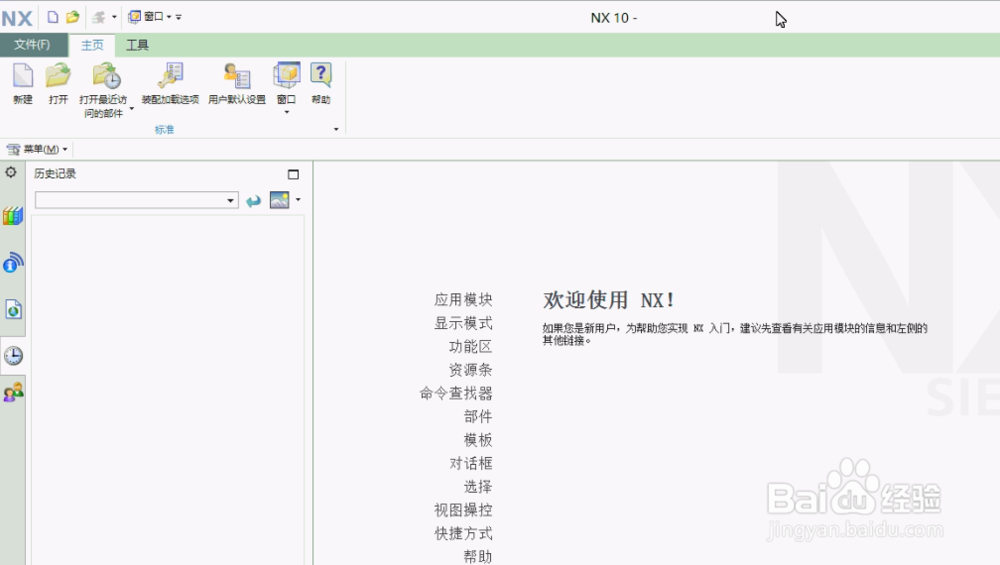
Task: Expand picture view options arrow in History panel
Action: click(298, 200)
